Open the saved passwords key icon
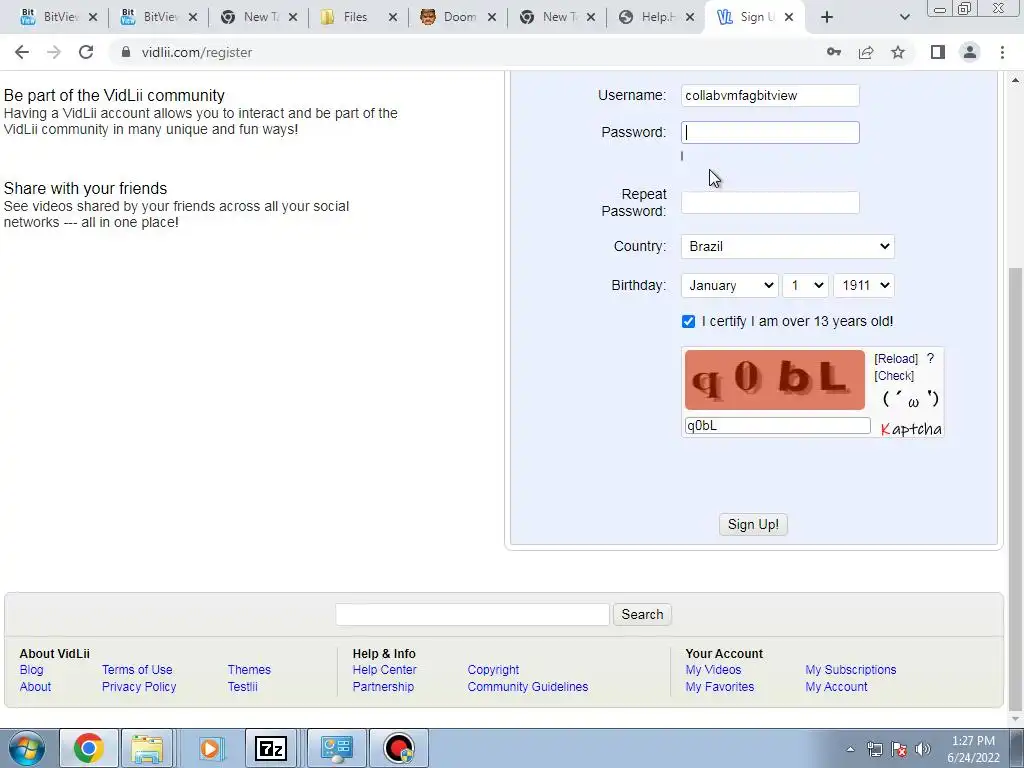The height and width of the screenshot is (768, 1024). (834, 52)
